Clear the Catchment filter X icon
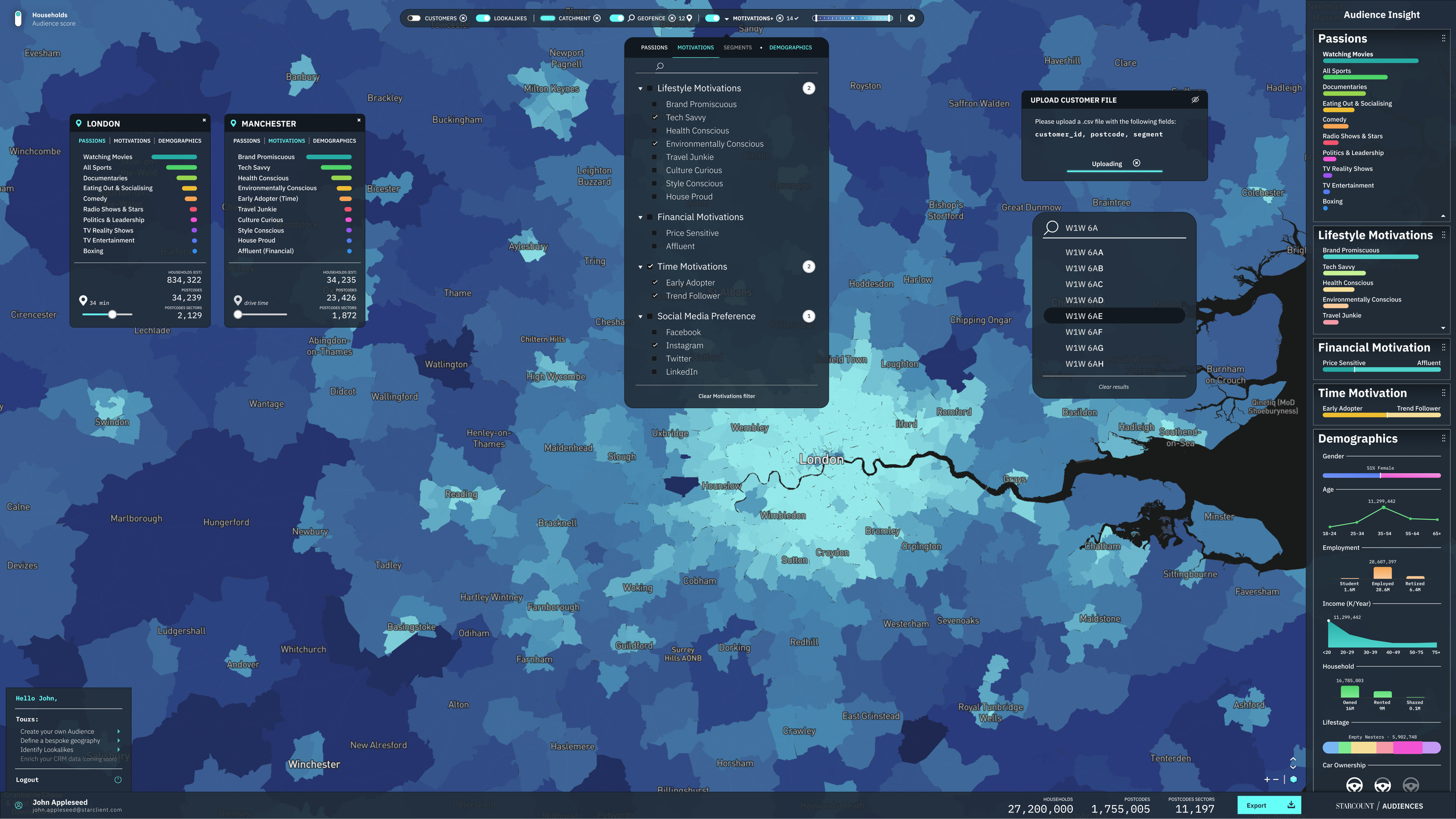Viewport: 1456px width, 819px height. pyautogui.click(x=597, y=18)
